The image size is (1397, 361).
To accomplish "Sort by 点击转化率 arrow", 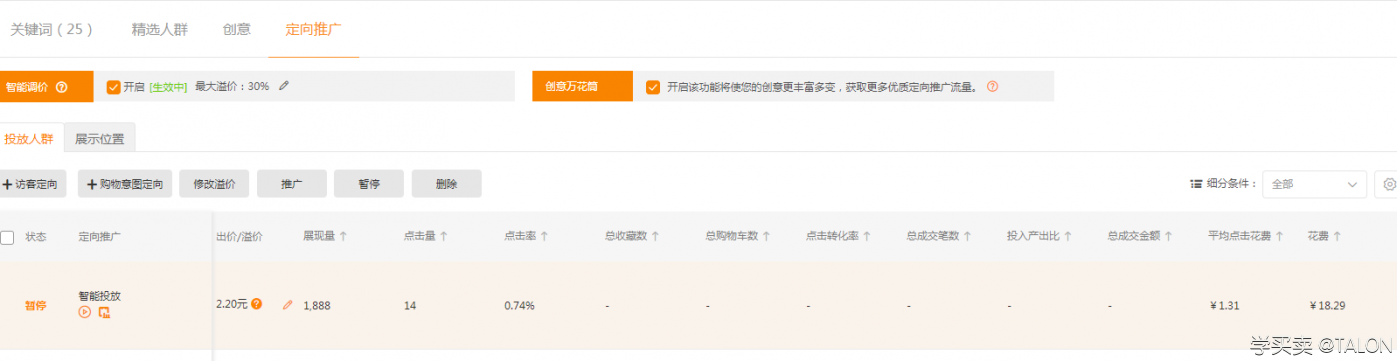I will [868, 237].
